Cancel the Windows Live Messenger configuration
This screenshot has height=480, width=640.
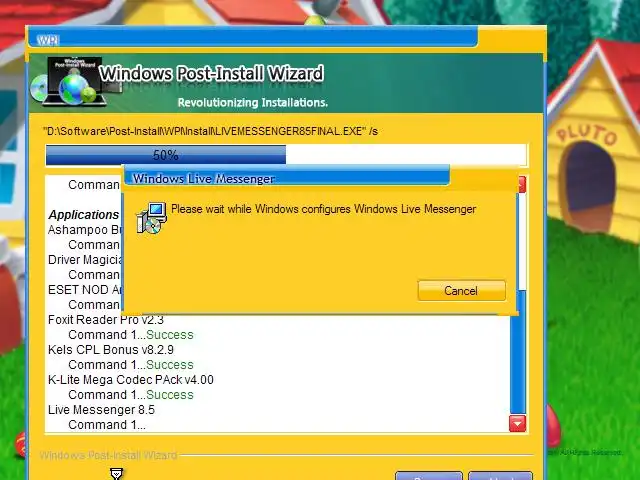pyautogui.click(x=461, y=291)
